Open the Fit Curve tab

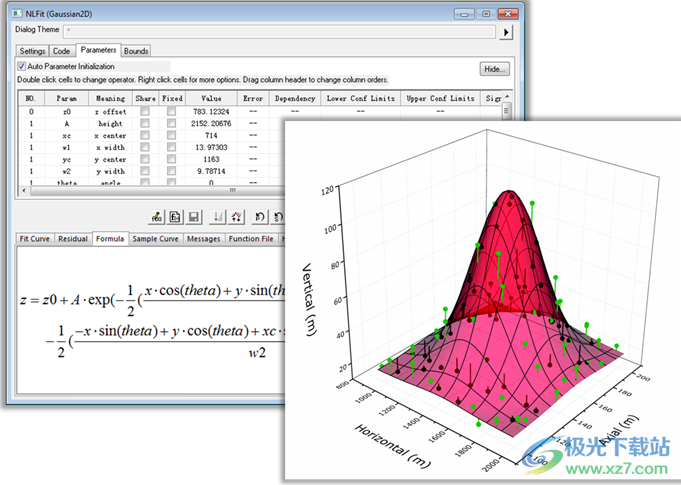point(35,239)
